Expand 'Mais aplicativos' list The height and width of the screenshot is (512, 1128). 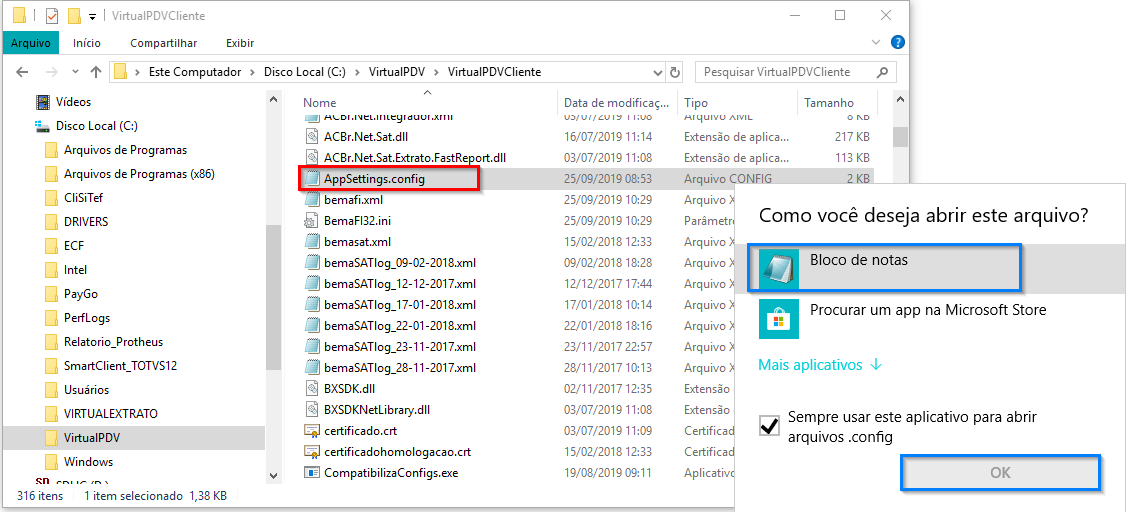(x=820, y=365)
